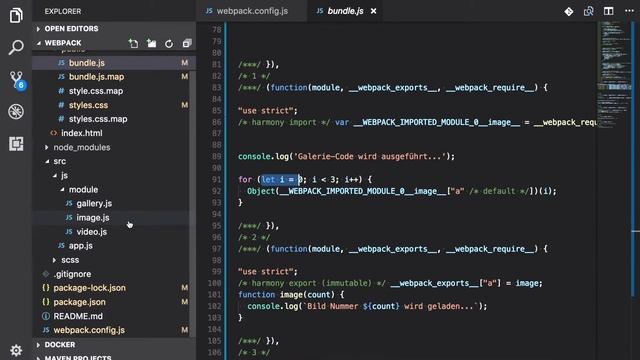
Task: Open the Manage gear menu
Action: [16, 350]
